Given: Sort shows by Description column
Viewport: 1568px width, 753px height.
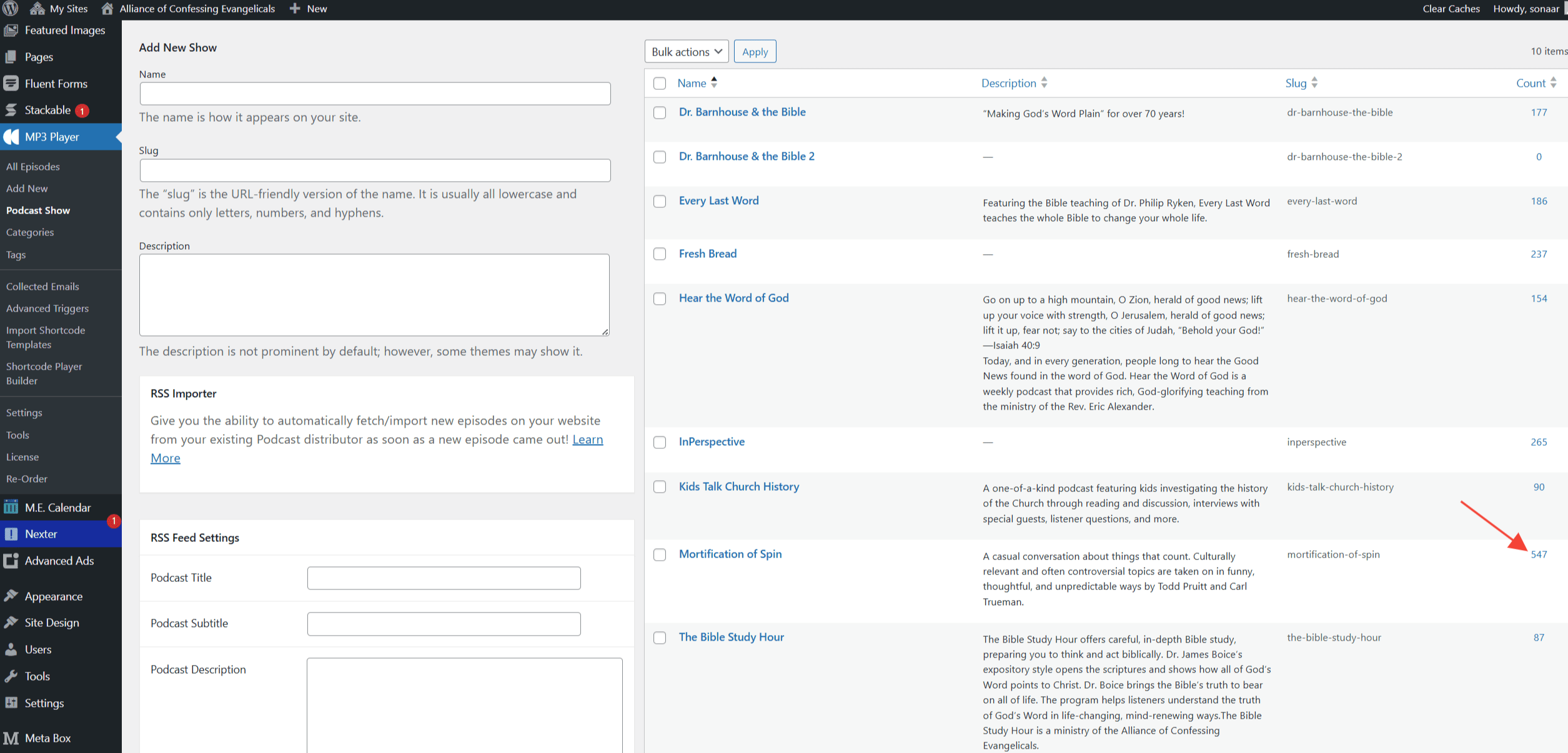Looking at the screenshot, I should (1015, 83).
